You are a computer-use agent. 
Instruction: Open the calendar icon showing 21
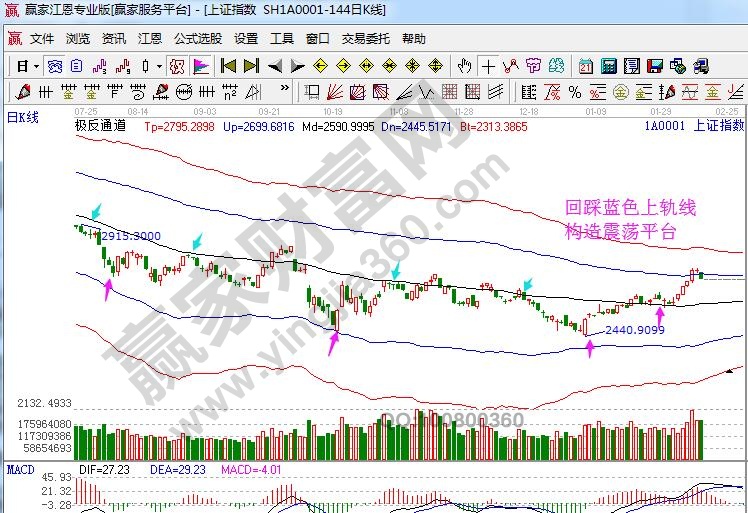pyautogui.click(x=585, y=66)
